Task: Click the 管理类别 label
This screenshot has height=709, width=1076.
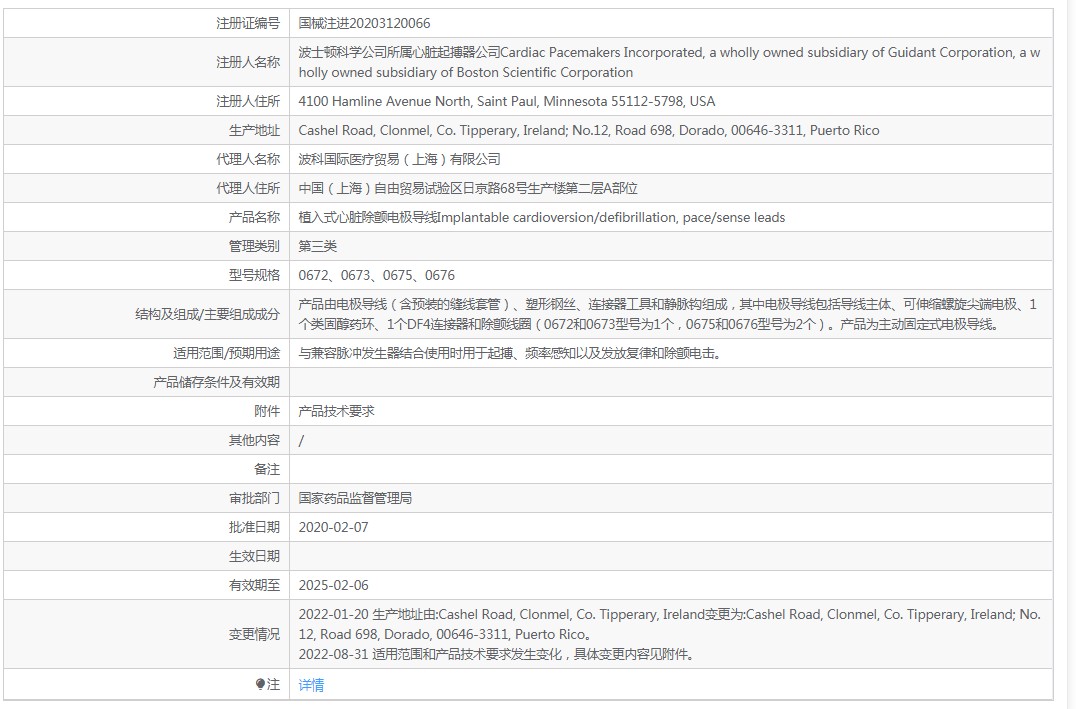Action: tap(254, 246)
